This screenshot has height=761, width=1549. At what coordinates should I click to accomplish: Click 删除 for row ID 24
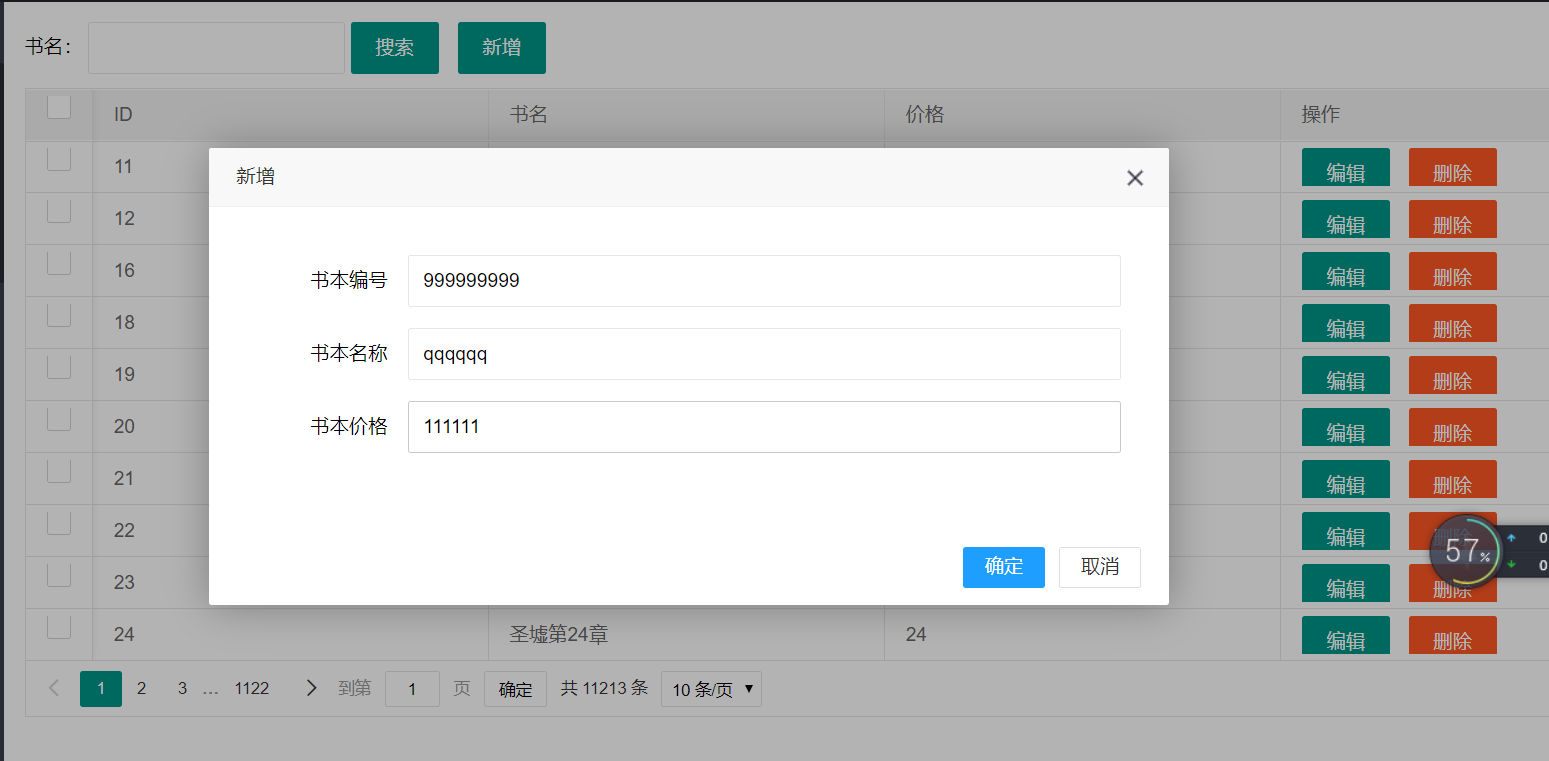pos(1453,635)
